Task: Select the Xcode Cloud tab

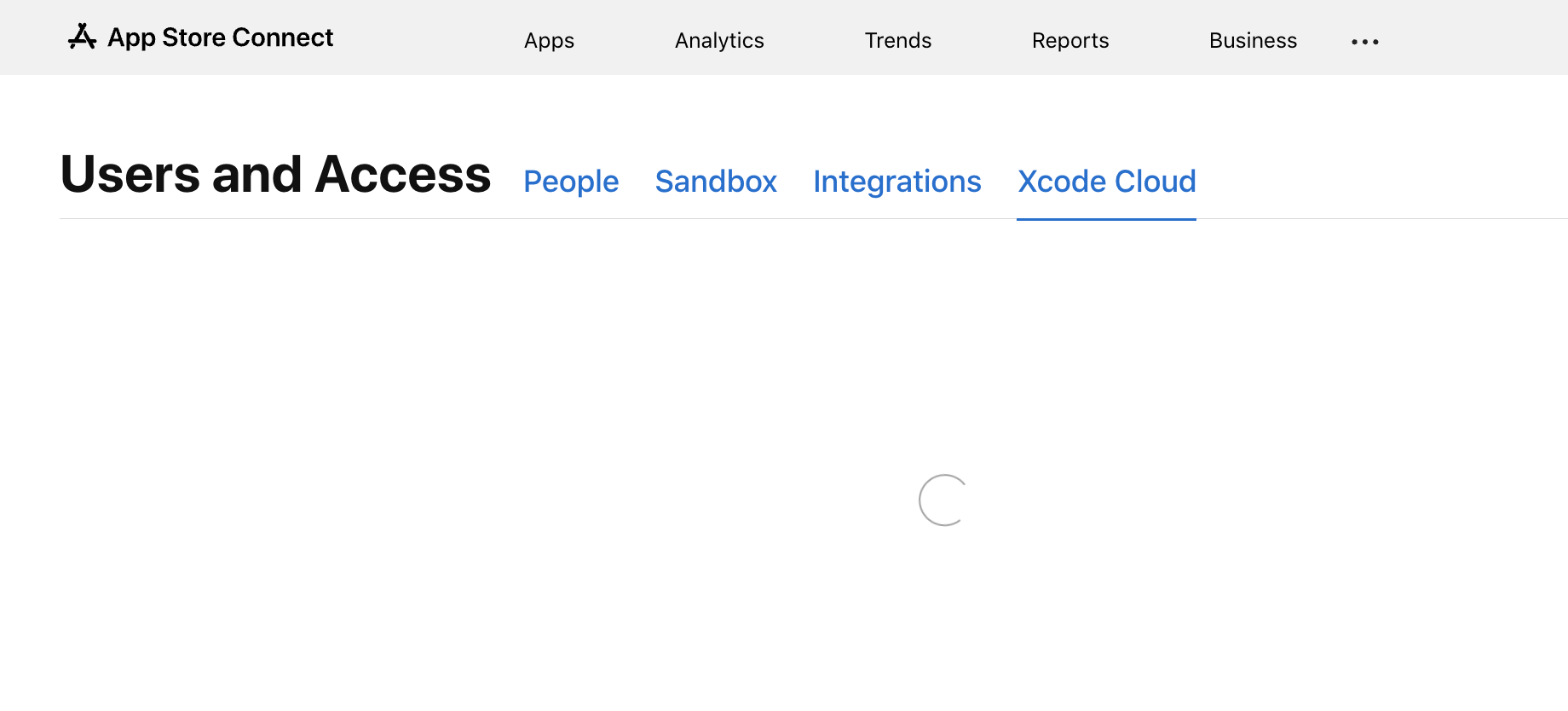Action: tap(1107, 182)
